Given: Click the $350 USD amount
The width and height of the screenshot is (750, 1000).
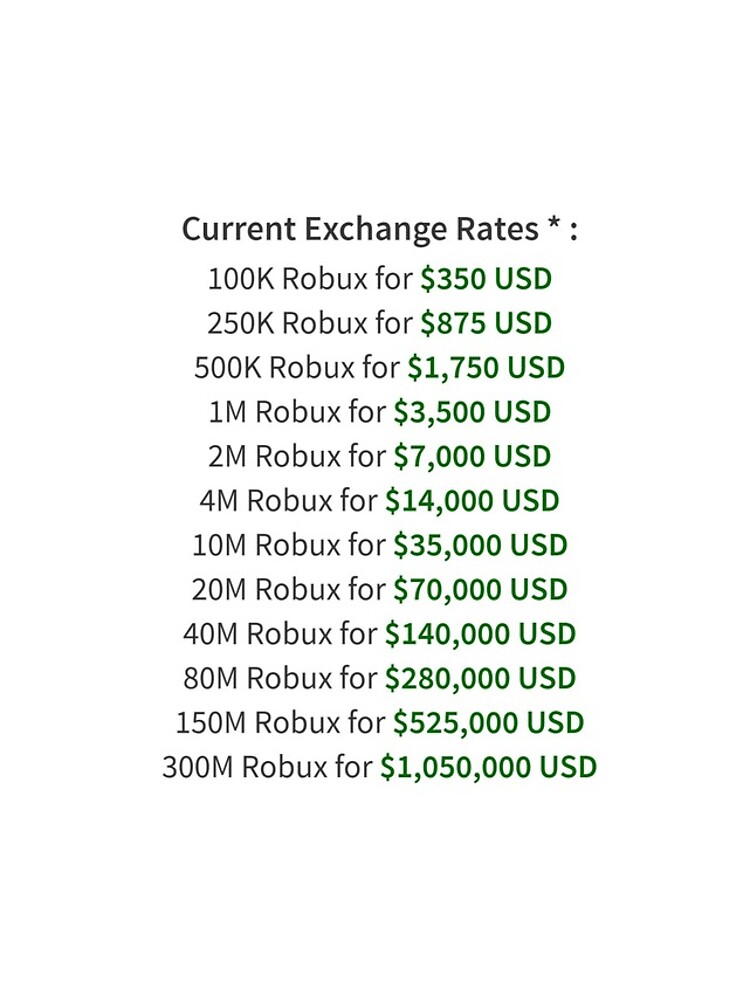Looking at the screenshot, I should [486, 279].
